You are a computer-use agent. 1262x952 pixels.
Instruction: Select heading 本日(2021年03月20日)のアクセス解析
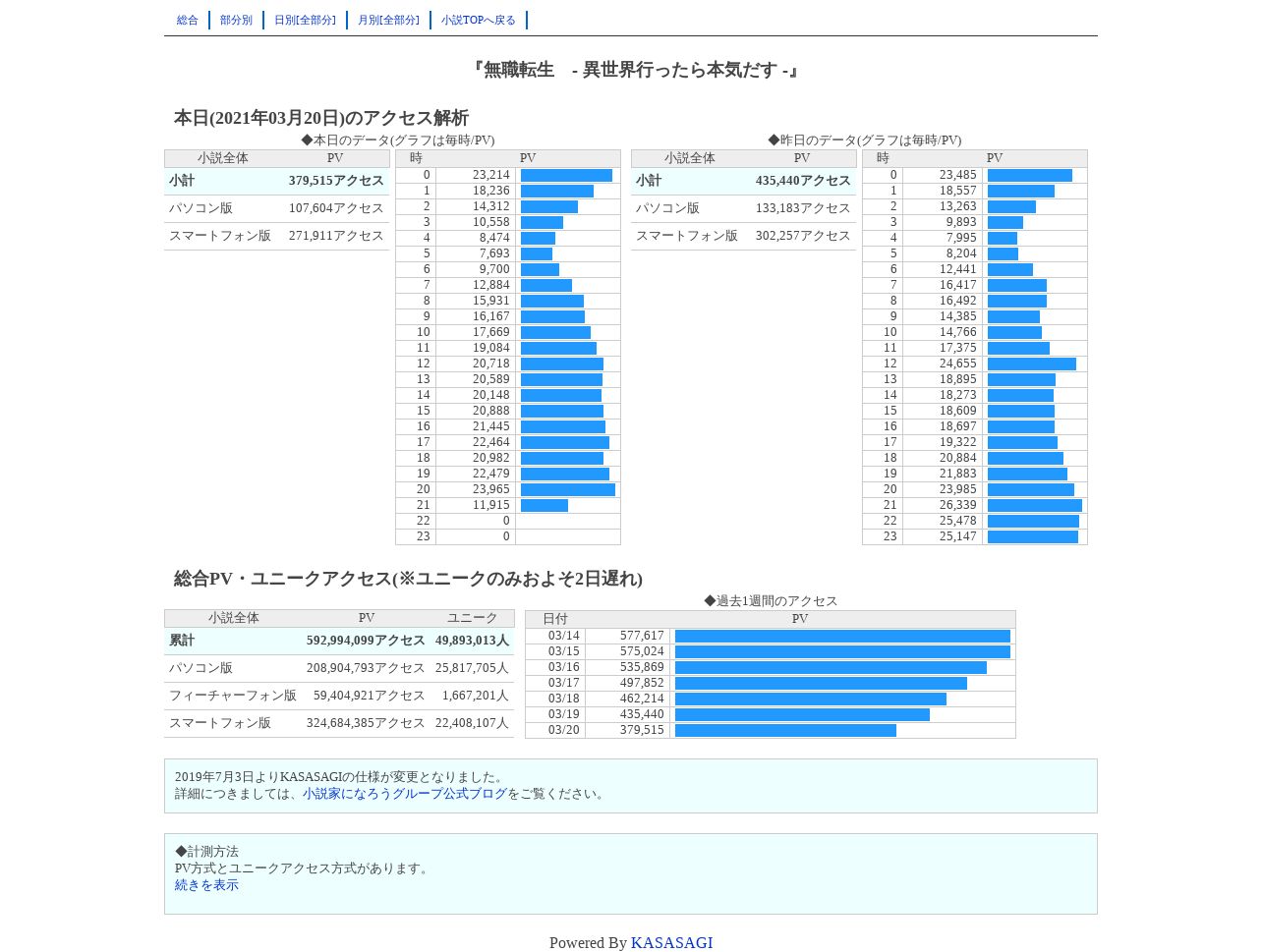[321, 118]
